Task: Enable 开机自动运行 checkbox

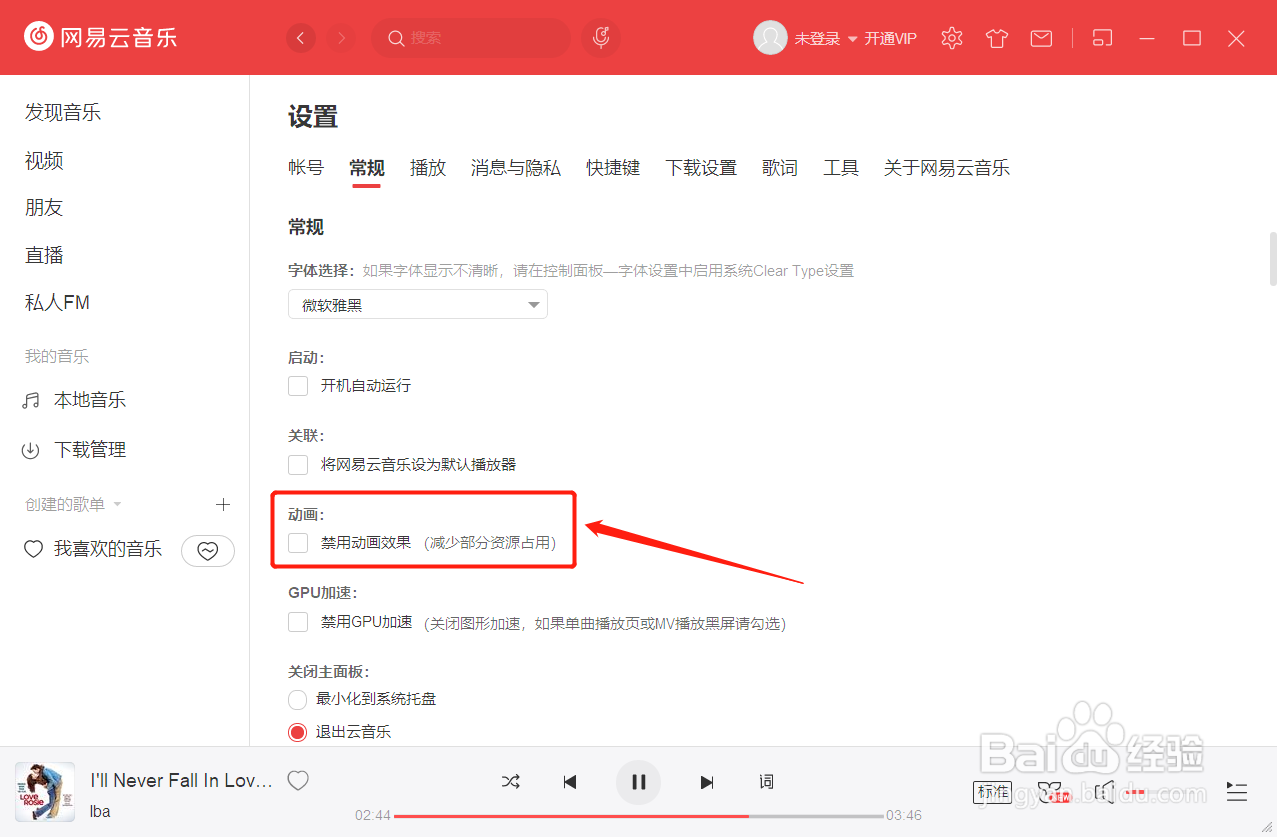Action: [x=298, y=385]
